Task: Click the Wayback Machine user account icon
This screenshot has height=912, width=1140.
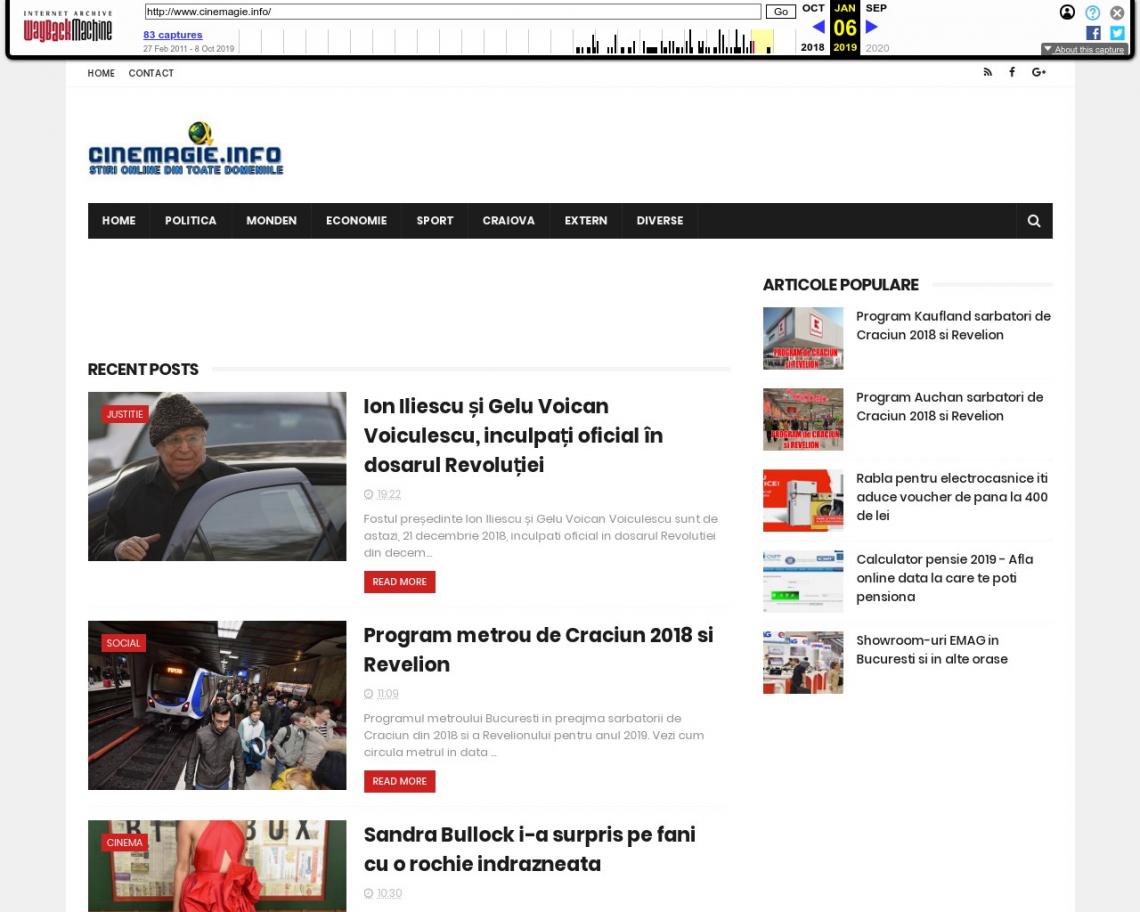Action: pos(1067,12)
